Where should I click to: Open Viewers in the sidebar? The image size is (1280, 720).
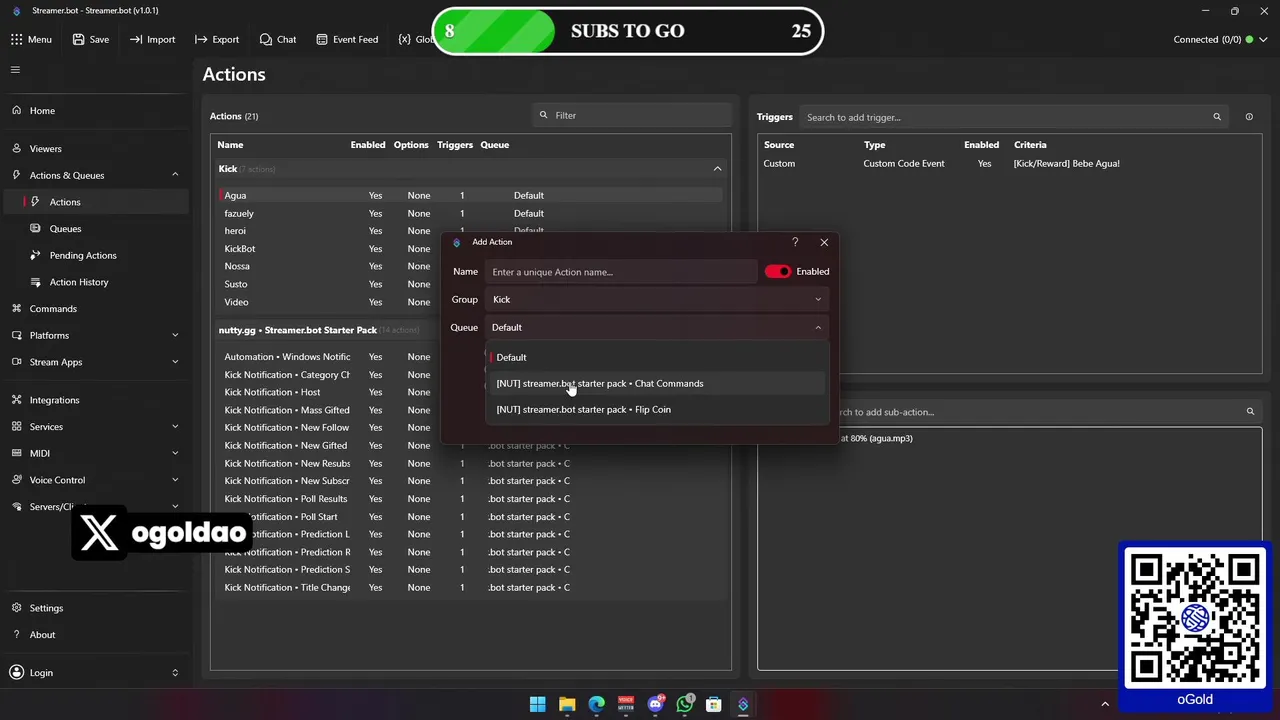coord(95,149)
